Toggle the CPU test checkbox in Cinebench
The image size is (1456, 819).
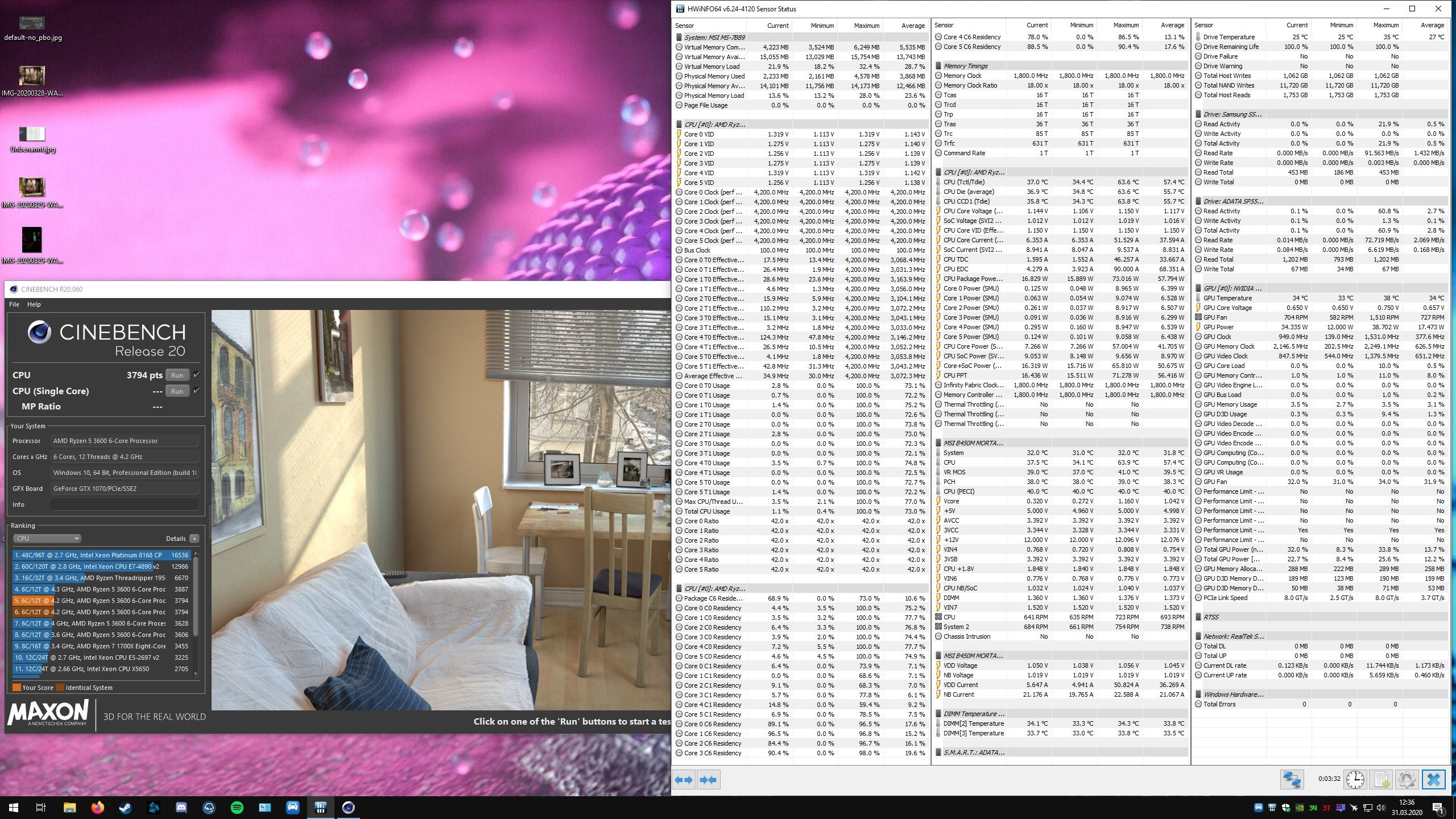(x=197, y=375)
